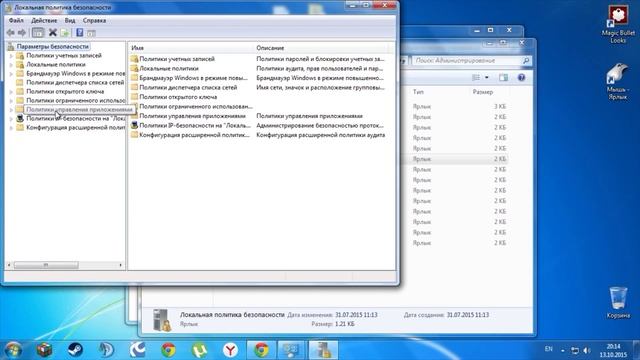Click the Локальная политика безопасности details pane icon
The height and width of the screenshot is (360, 640).
coord(162,320)
